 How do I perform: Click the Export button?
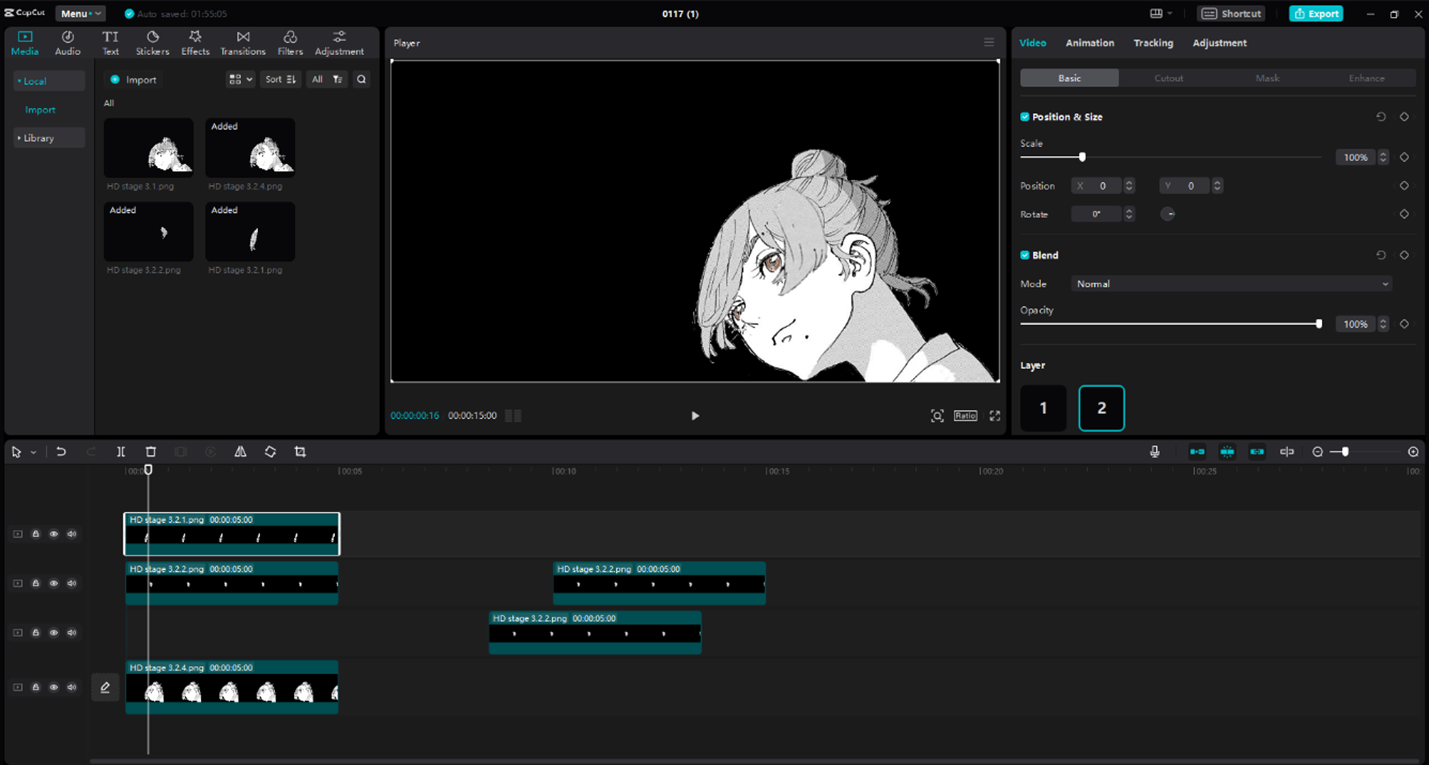coord(1316,14)
